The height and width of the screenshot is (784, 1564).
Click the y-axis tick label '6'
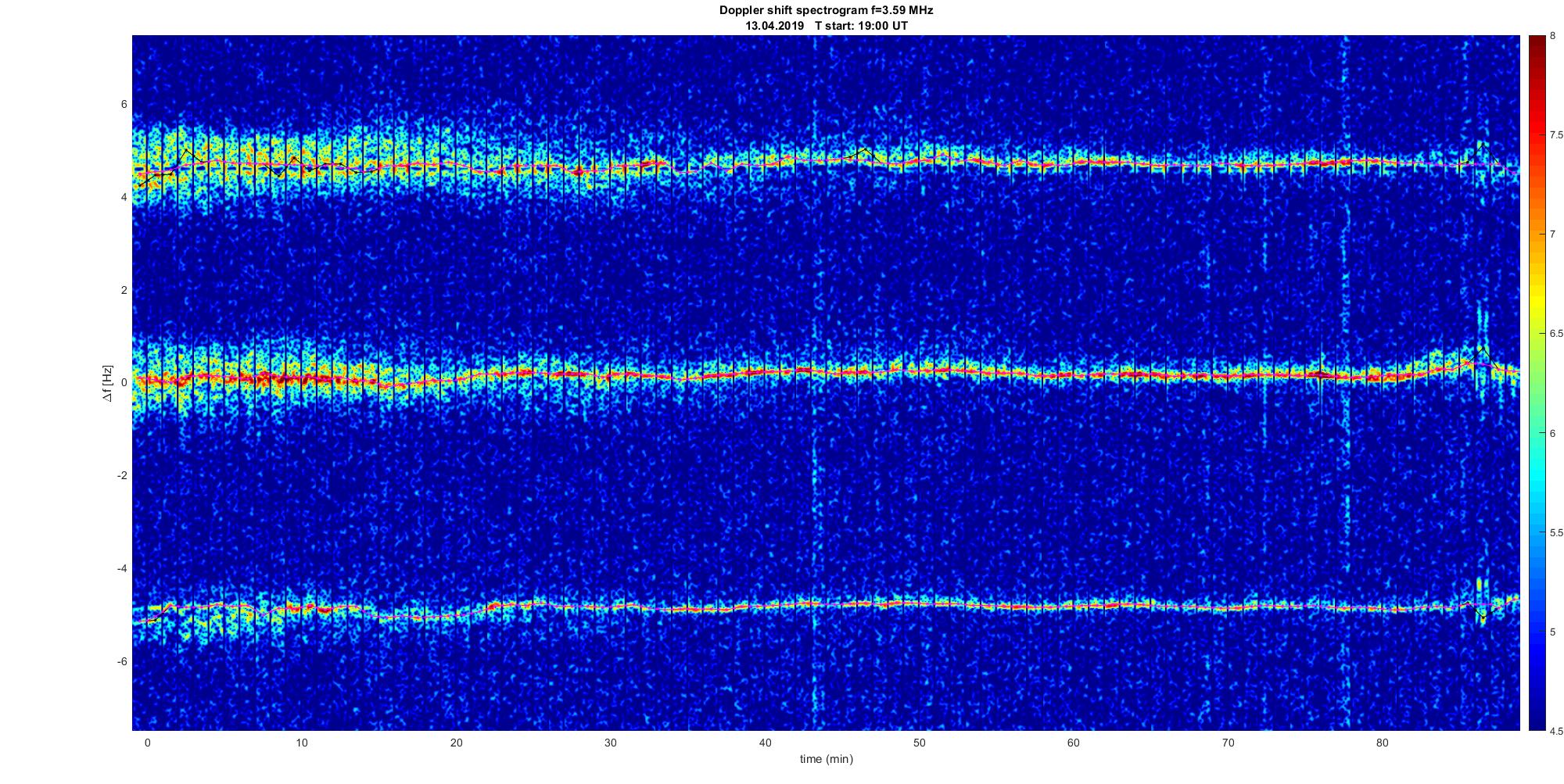(x=124, y=105)
